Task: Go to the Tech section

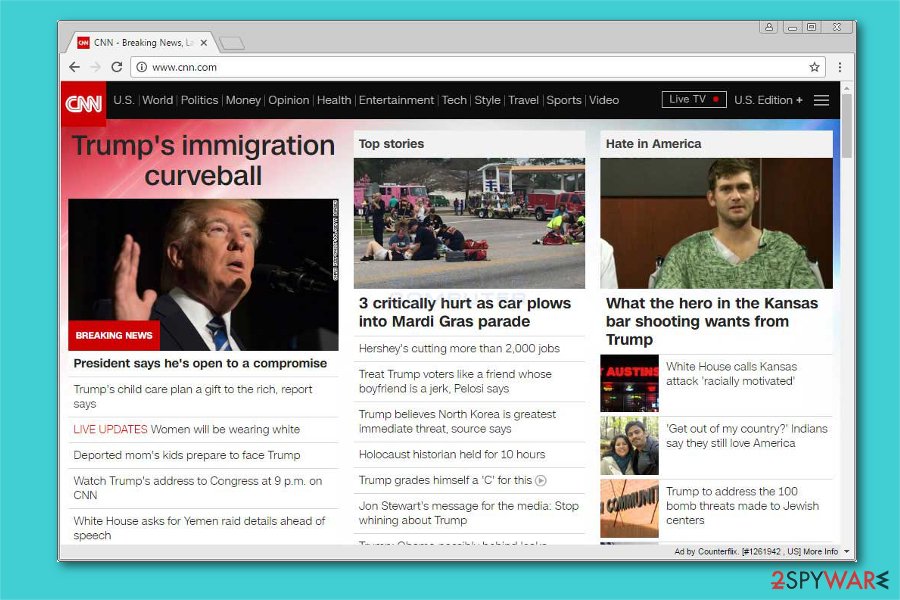Action: tap(454, 100)
